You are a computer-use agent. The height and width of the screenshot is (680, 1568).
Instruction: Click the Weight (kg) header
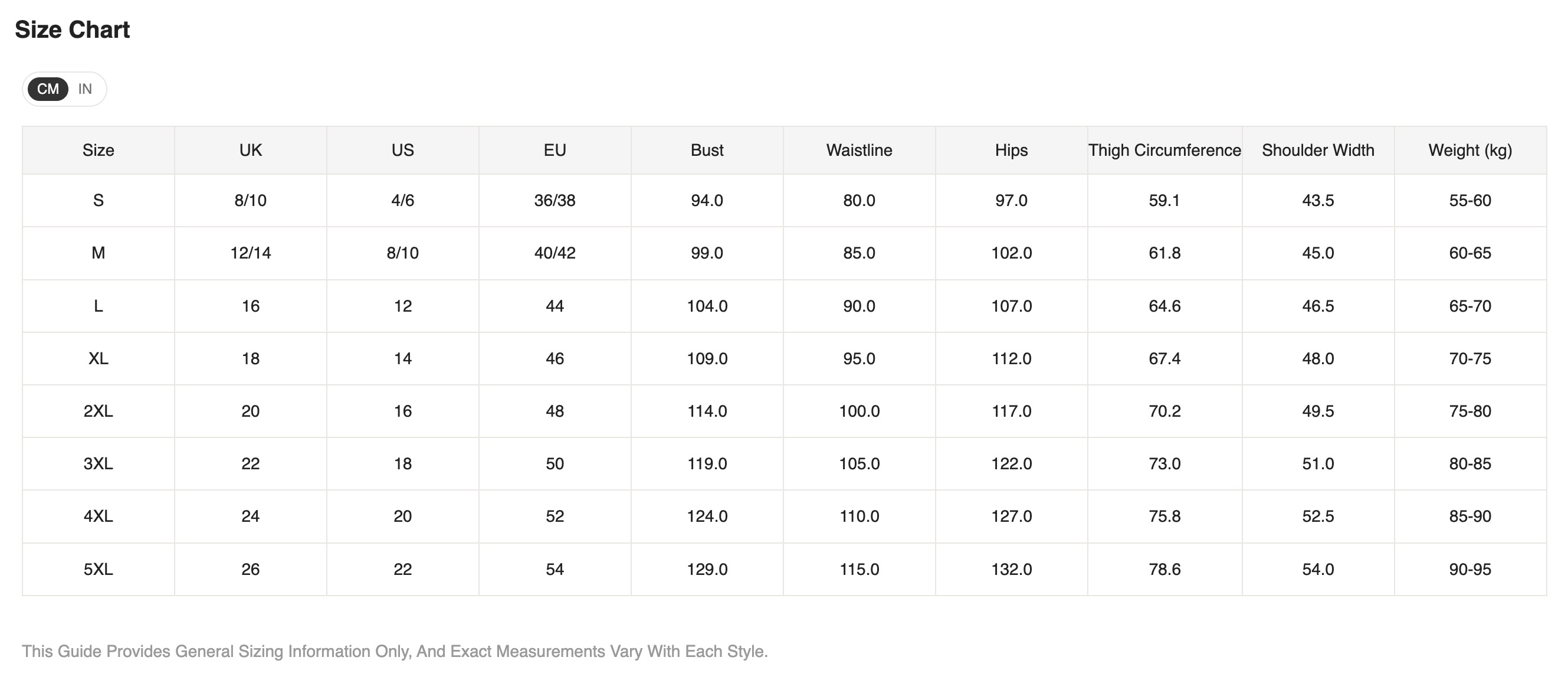click(x=1470, y=150)
